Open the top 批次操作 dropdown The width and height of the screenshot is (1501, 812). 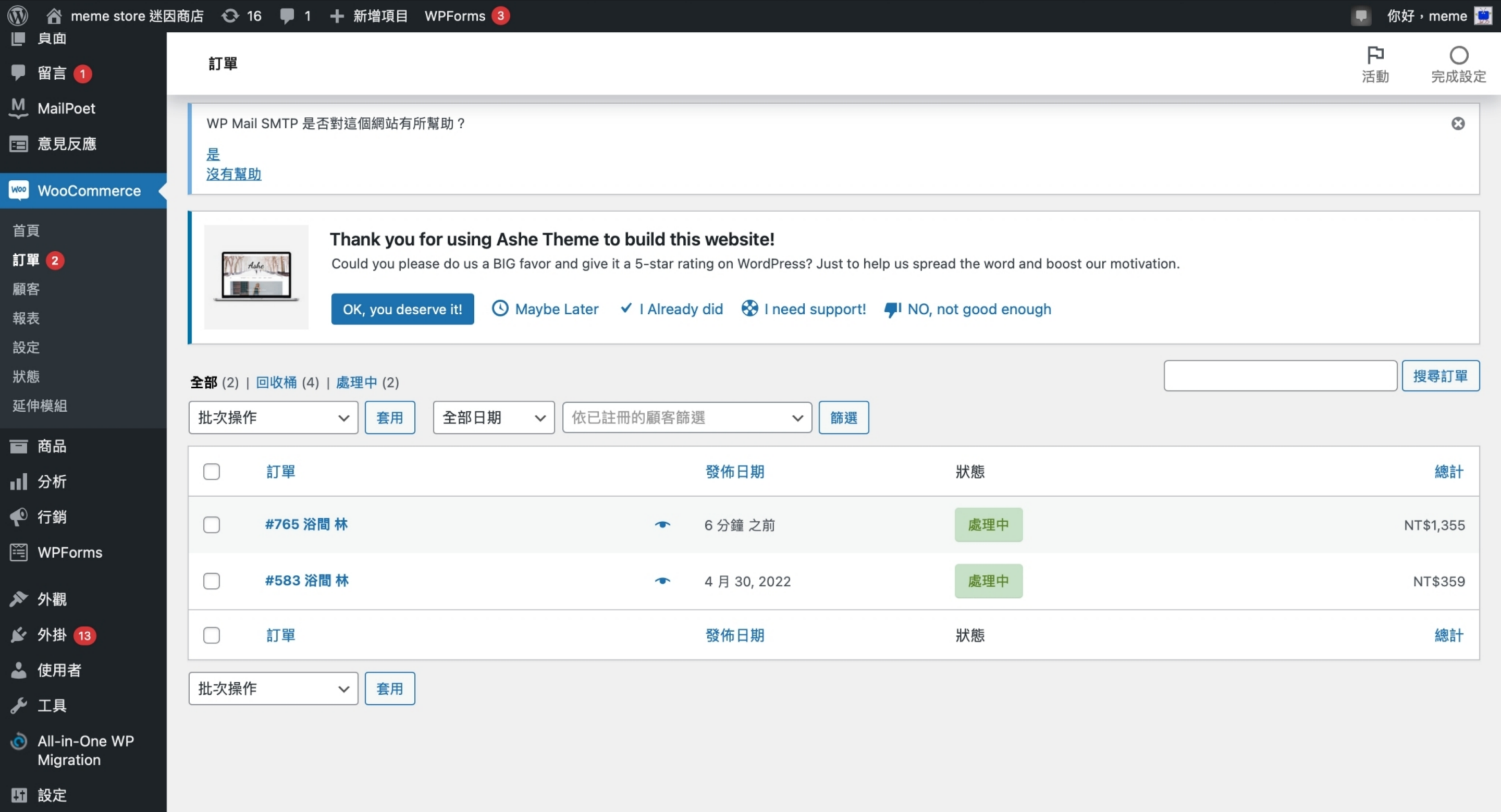coord(273,417)
